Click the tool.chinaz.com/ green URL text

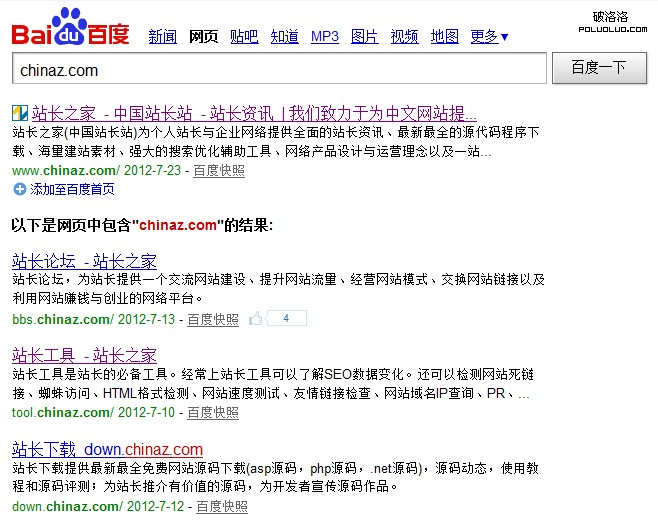tap(63, 413)
